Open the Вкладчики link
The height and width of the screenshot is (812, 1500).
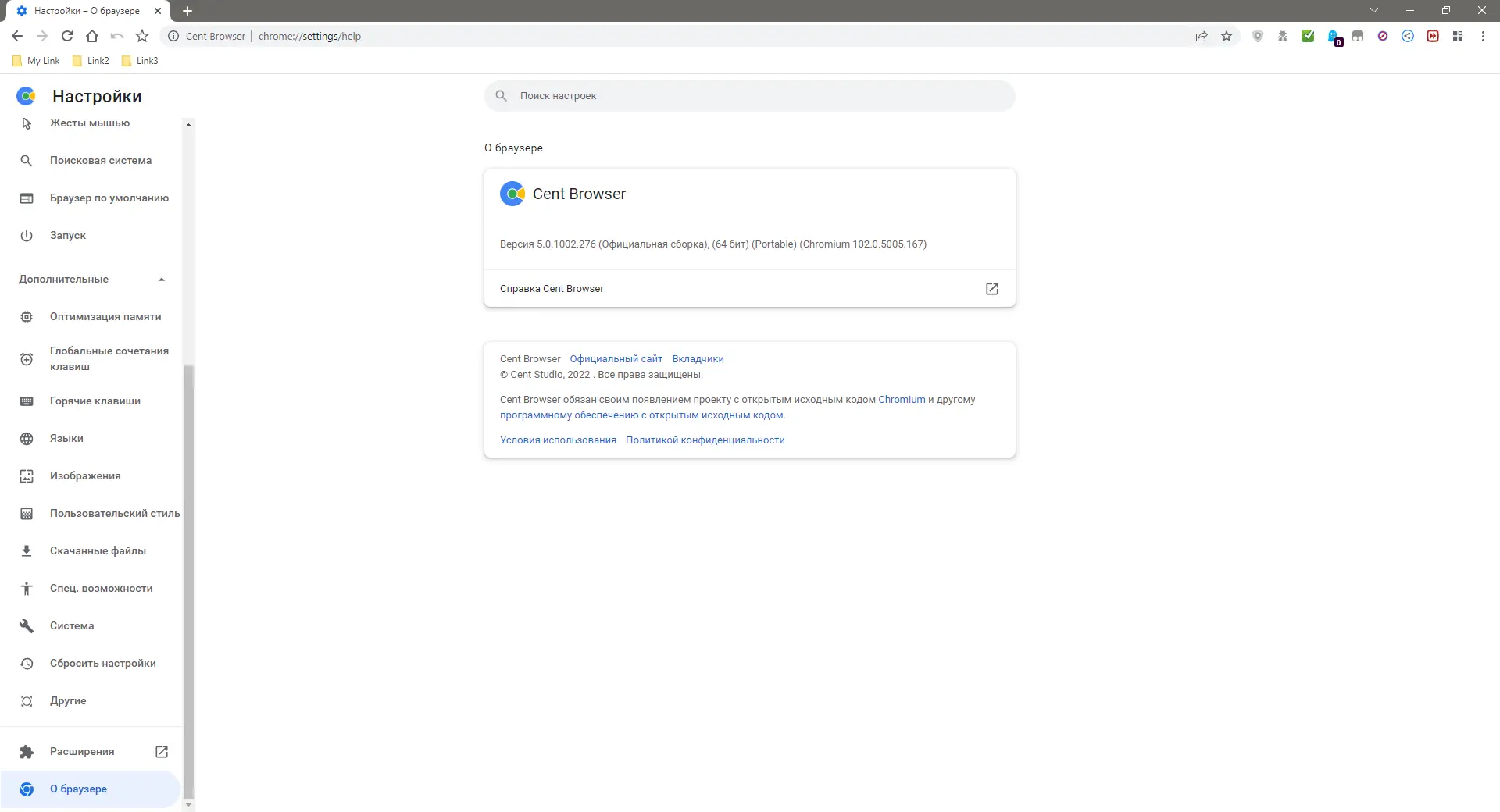click(698, 359)
